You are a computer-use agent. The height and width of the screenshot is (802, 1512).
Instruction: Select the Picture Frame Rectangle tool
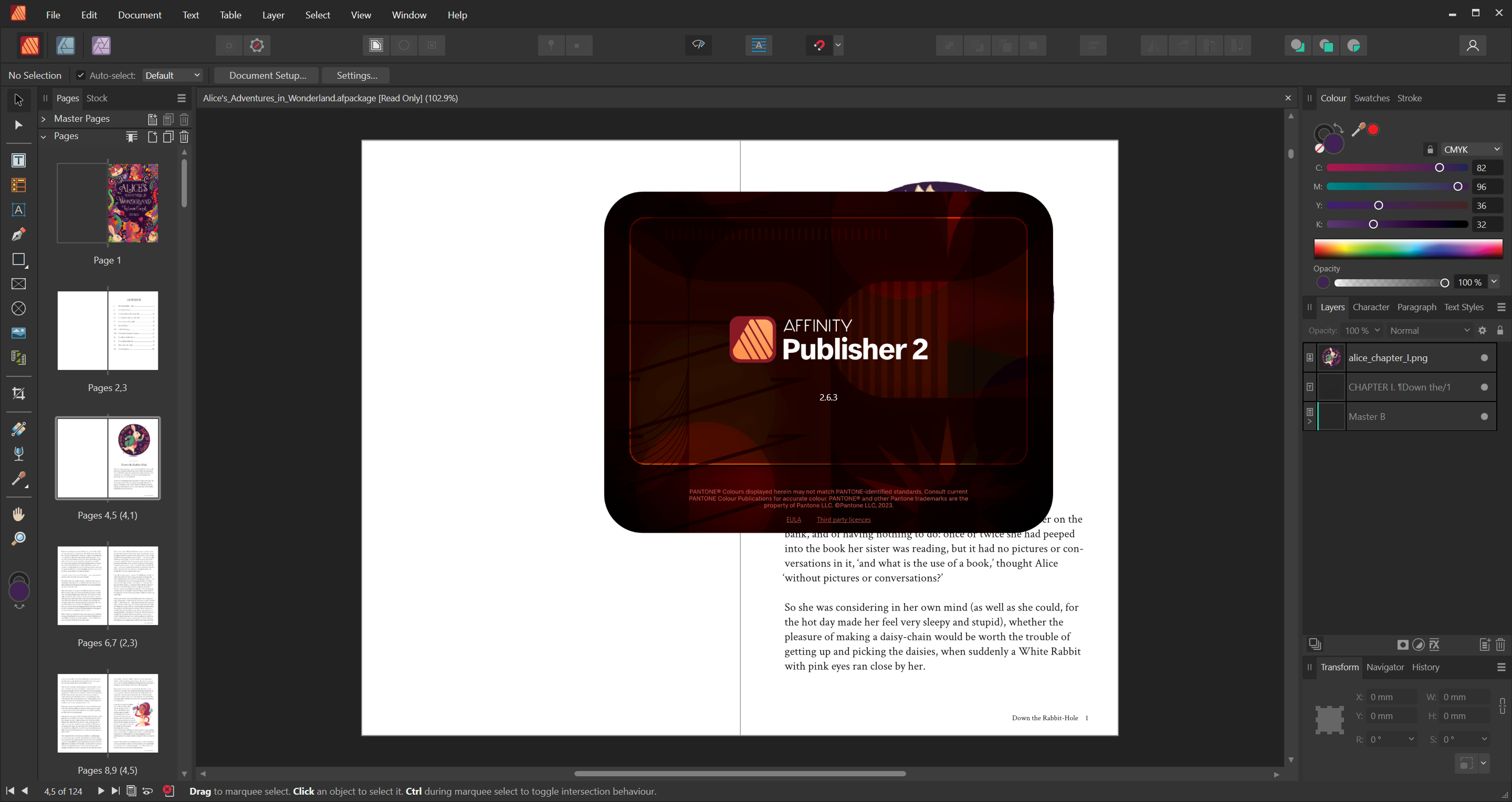click(x=18, y=284)
